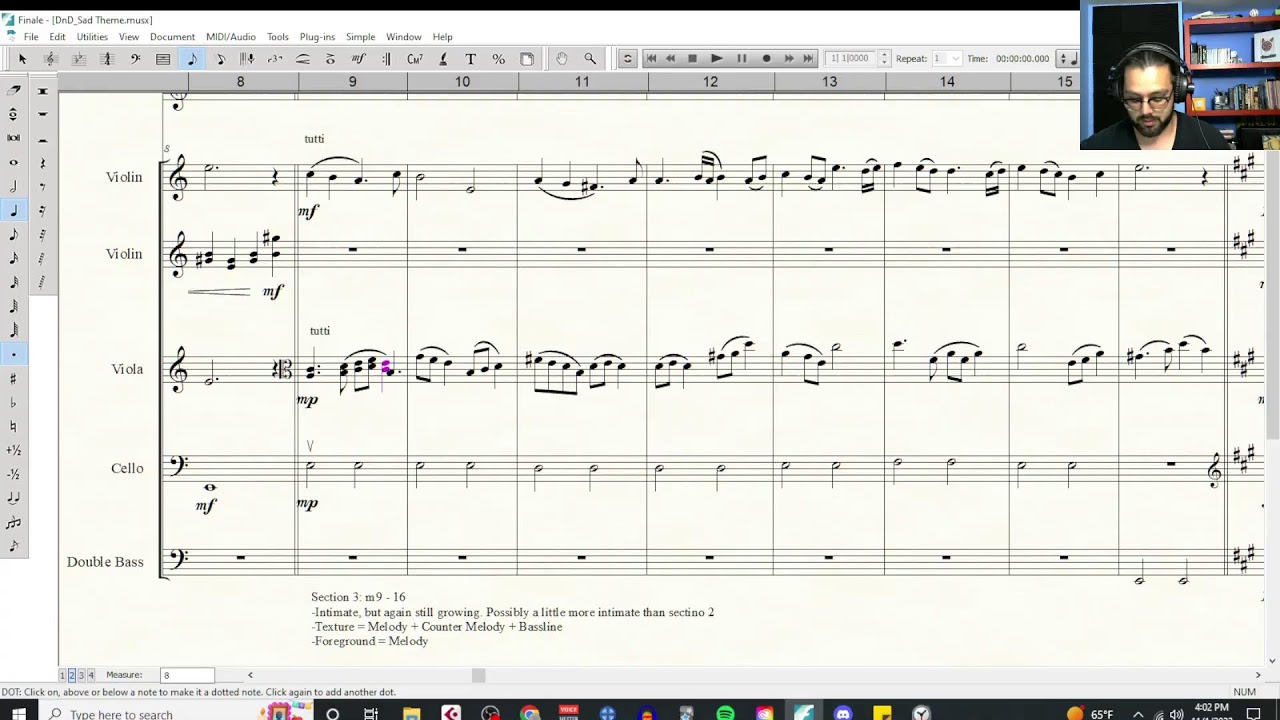Select the Chord CM7 tool
This screenshot has width=1280, height=720.
414,59
